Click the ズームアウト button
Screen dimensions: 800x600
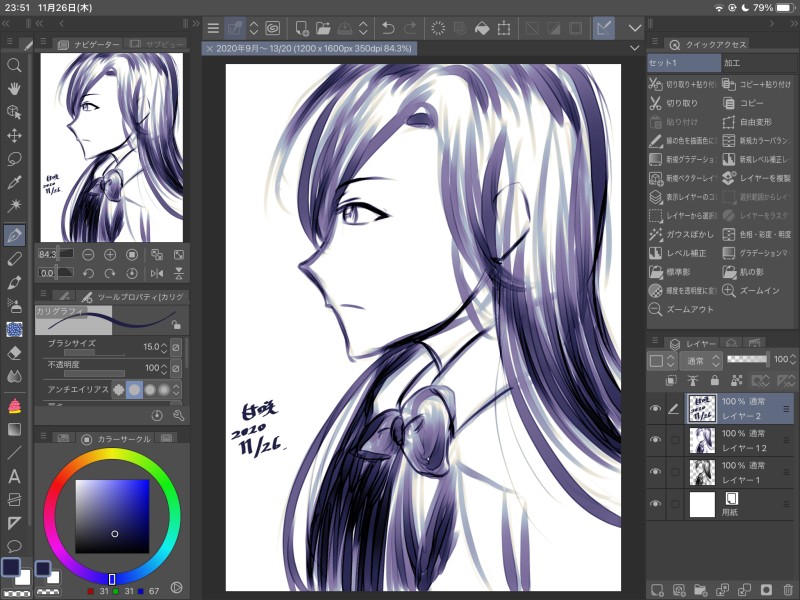pyautogui.click(x=684, y=309)
